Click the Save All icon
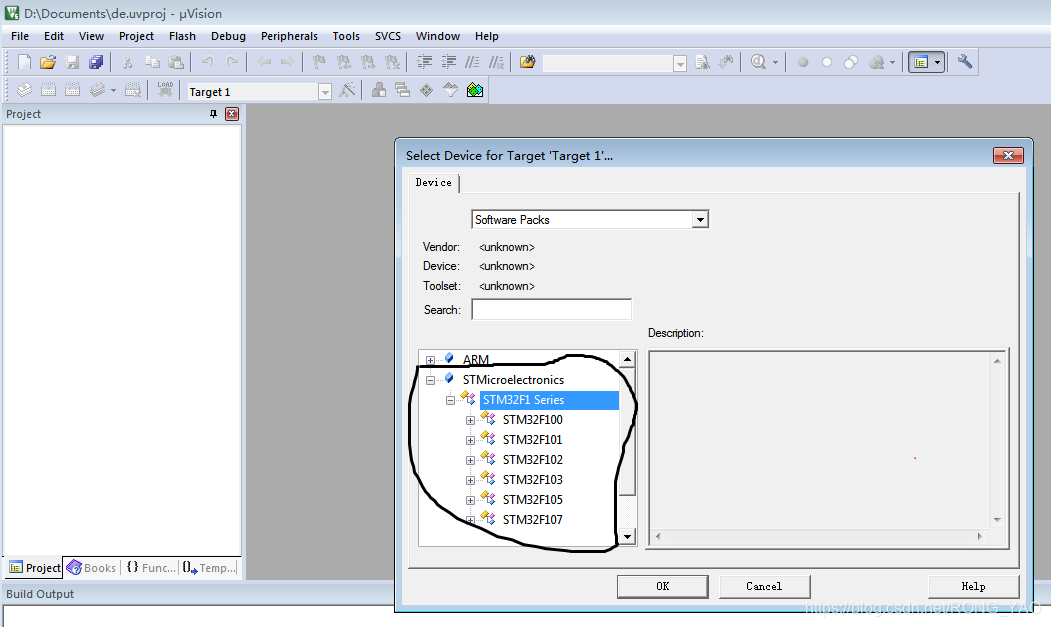The height and width of the screenshot is (627, 1051). point(96,62)
